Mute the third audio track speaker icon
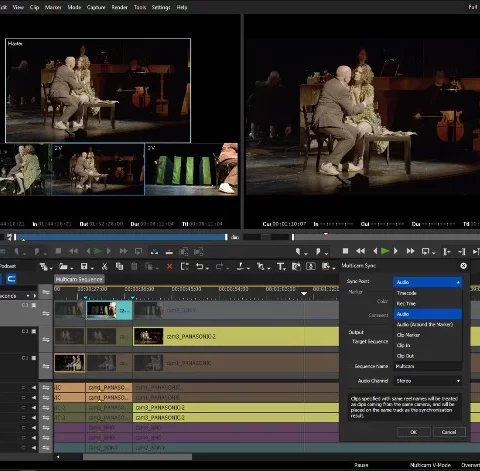Image resolution: width=480 pixels, height=471 pixels. [34, 408]
